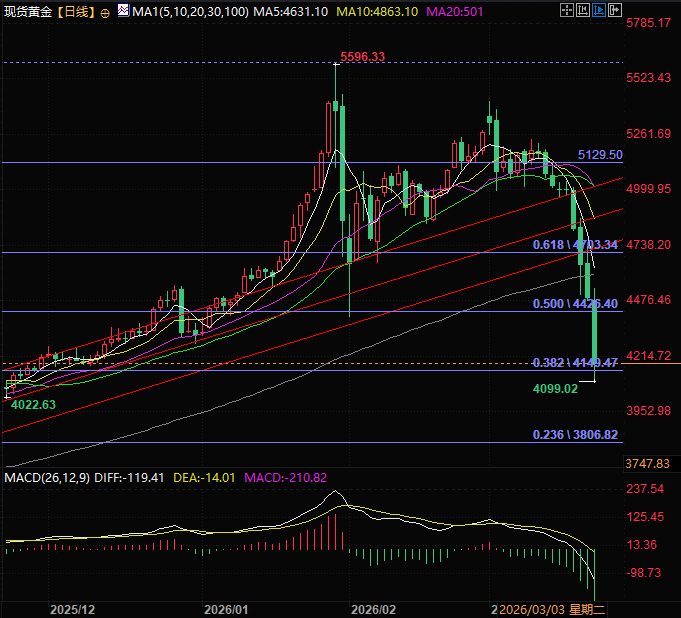Click the 5596.33 high price label
The height and width of the screenshot is (618, 681).
[363, 56]
